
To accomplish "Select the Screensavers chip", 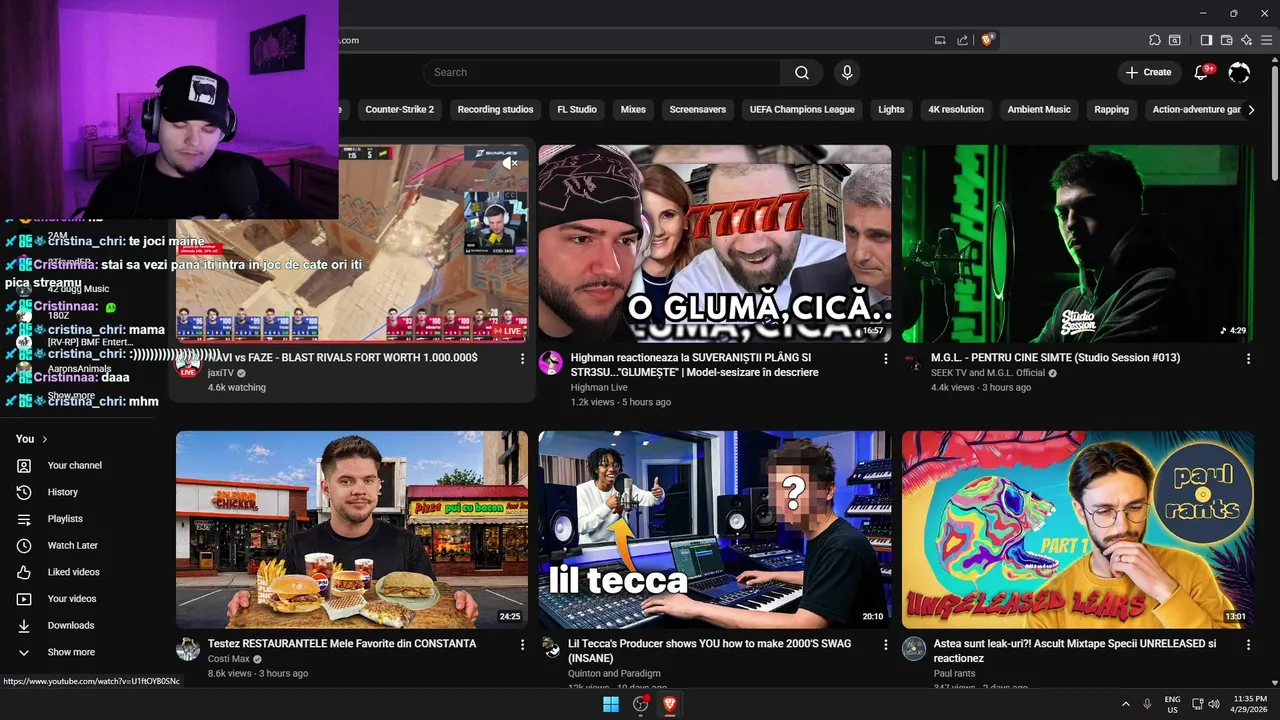I will (x=698, y=110).
